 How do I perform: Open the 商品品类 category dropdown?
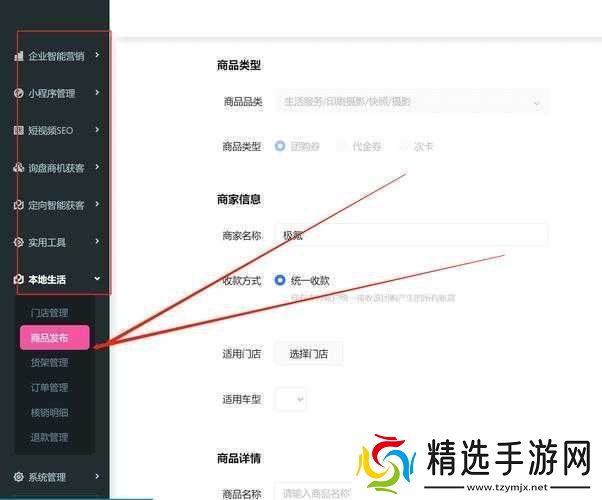pos(411,102)
